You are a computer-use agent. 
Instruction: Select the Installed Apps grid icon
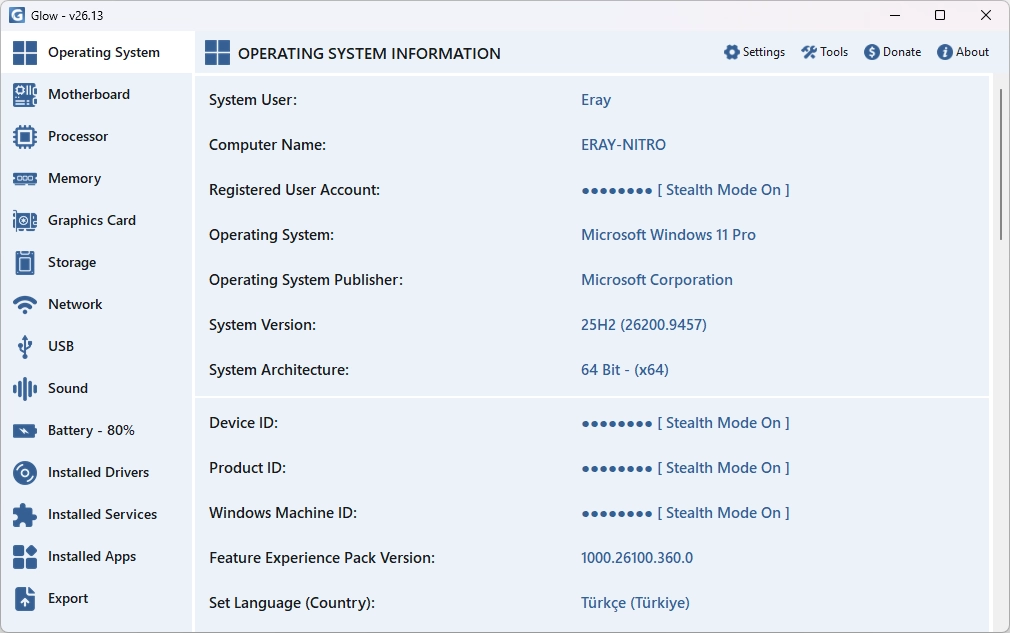tap(24, 556)
